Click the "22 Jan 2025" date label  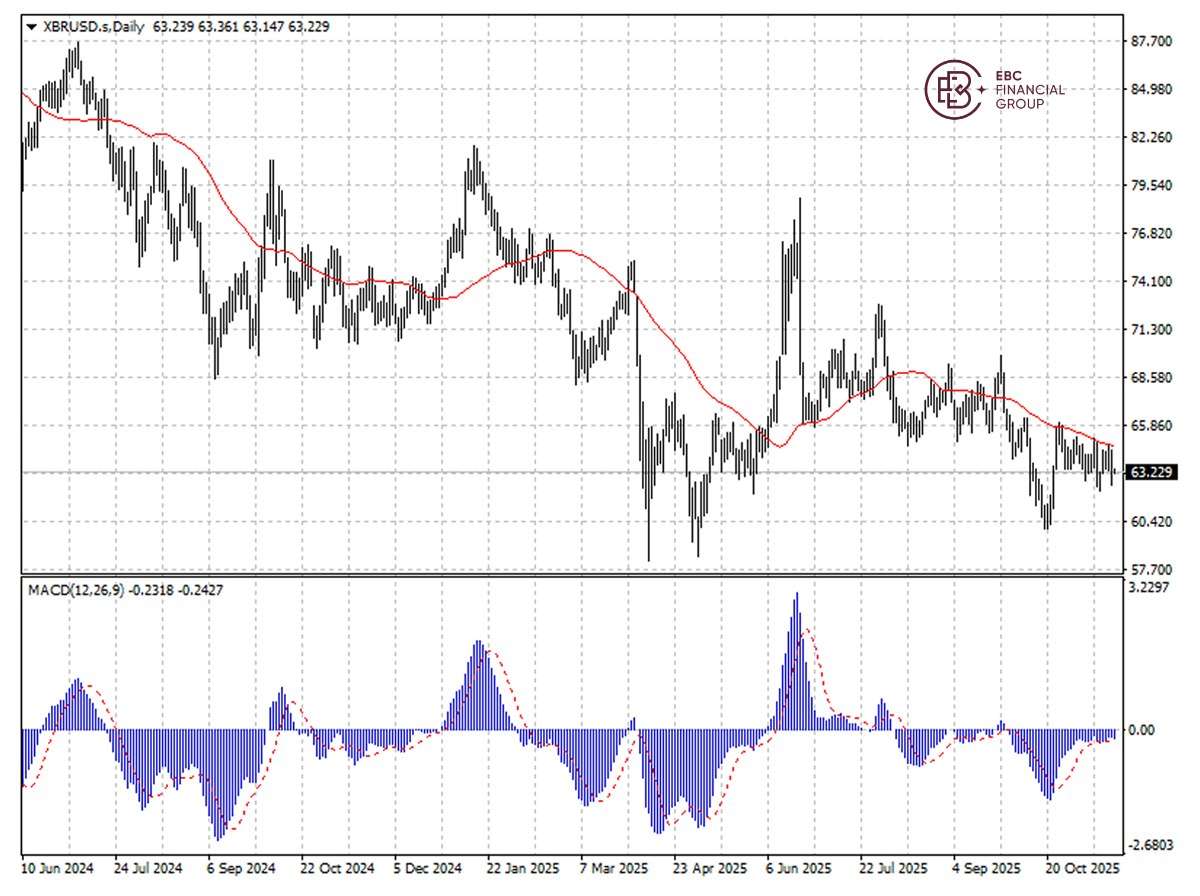tap(524, 869)
